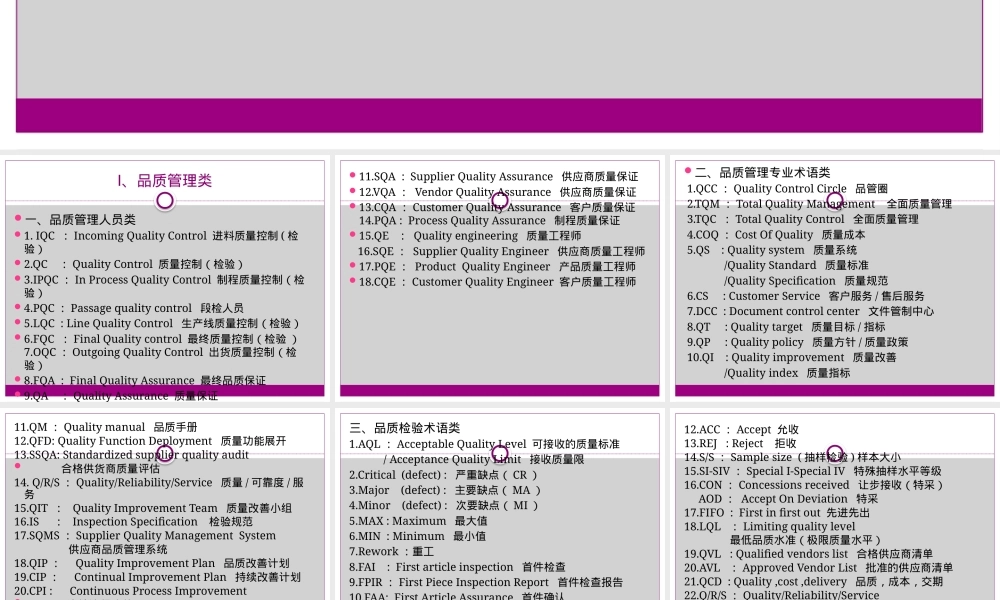The width and height of the screenshot is (1000, 600).
Task: Select '17.FIFO : First in first out'
Action: pyautogui.click(x=752, y=513)
